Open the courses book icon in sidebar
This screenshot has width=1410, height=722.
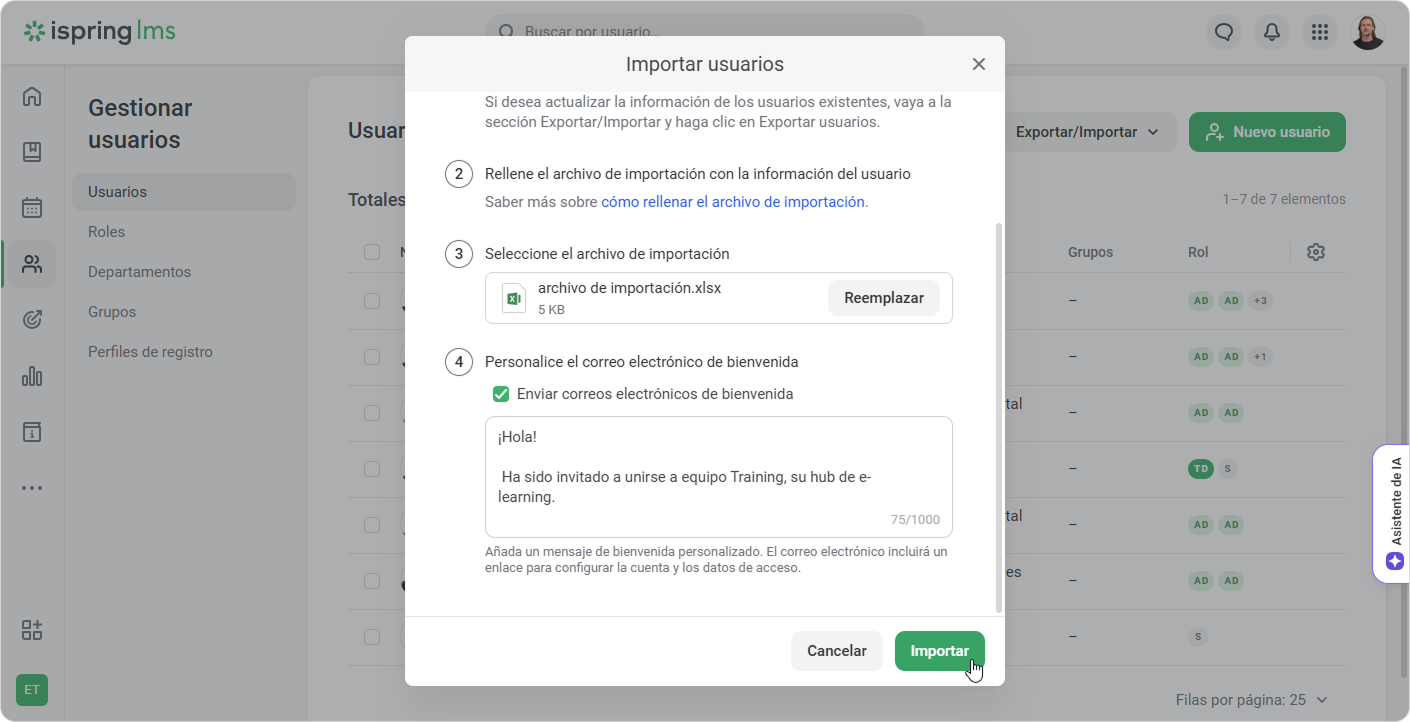point(32,152)
